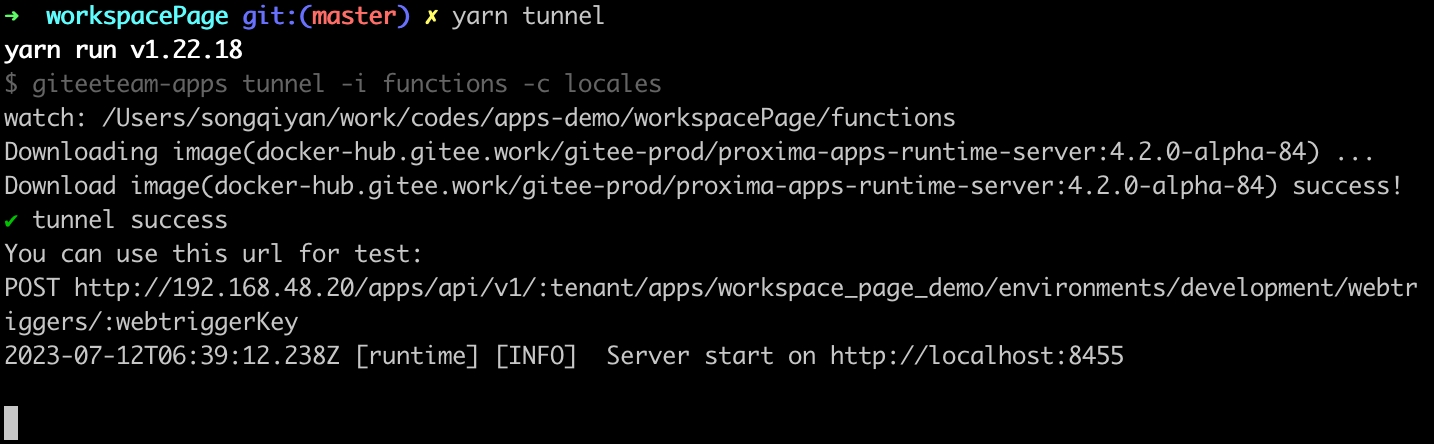Click the terminal cursor block

click(x=11, y=423)
